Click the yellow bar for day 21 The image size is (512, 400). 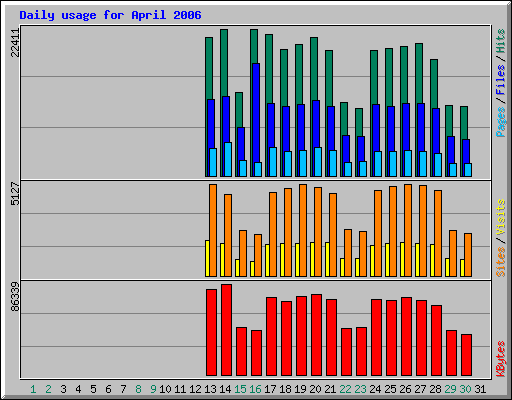click(x=327, y=259)
